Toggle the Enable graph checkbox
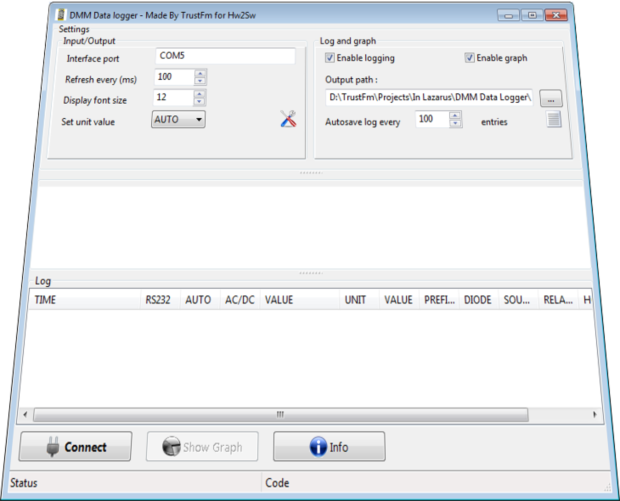620x501 pixels. coord(469,58)
